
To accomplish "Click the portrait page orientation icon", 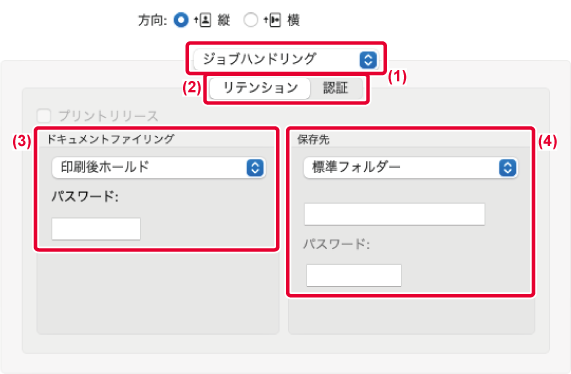I will 202,20.
